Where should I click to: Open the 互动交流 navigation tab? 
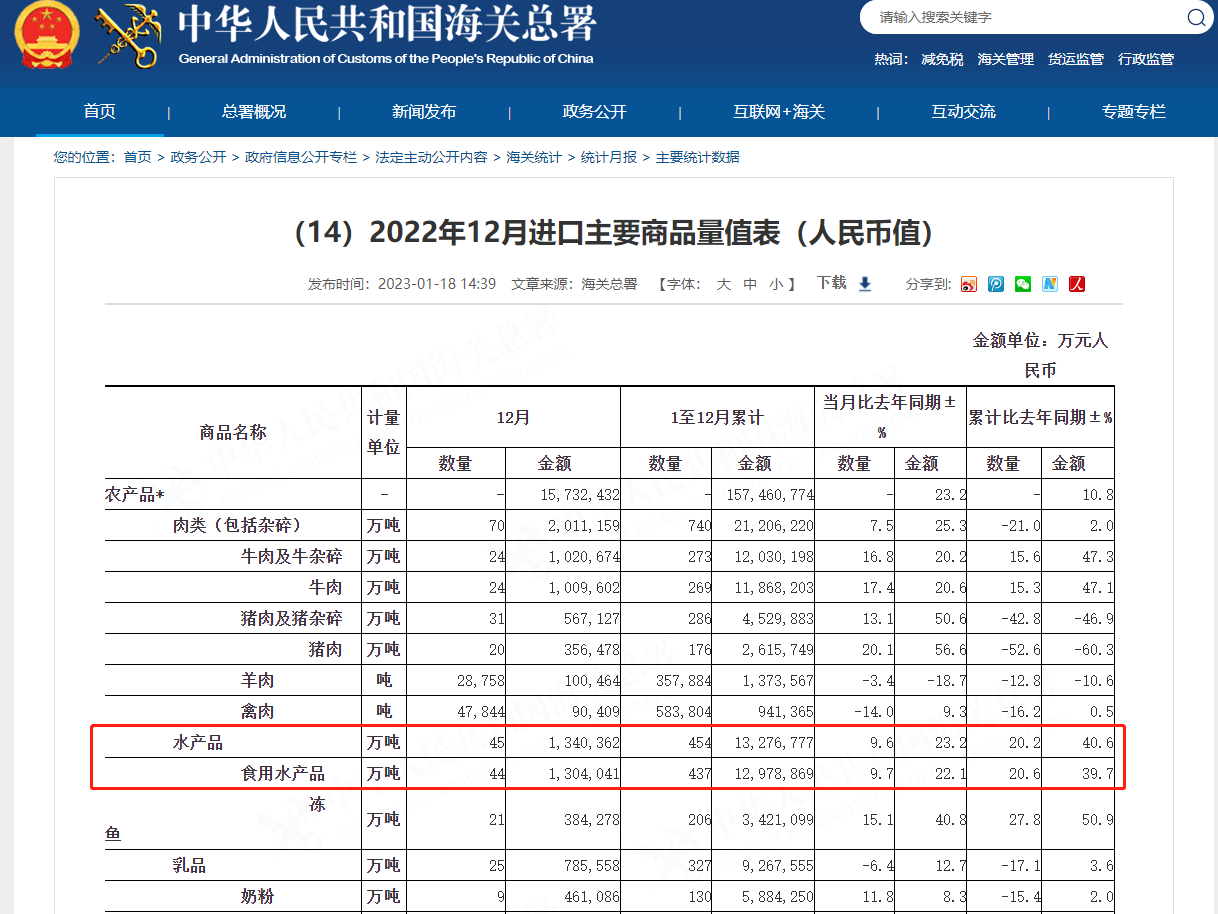(964, 112)
